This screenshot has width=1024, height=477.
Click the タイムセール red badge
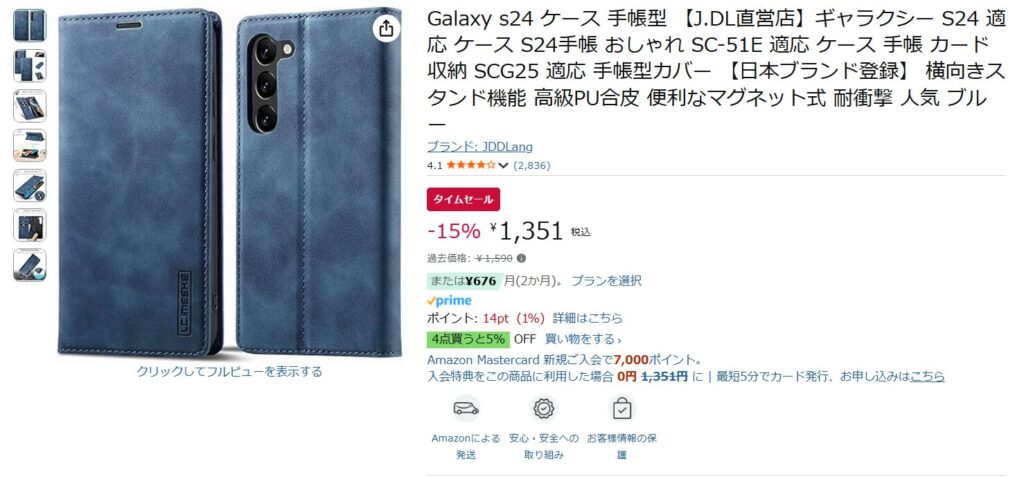coord(463,200)
